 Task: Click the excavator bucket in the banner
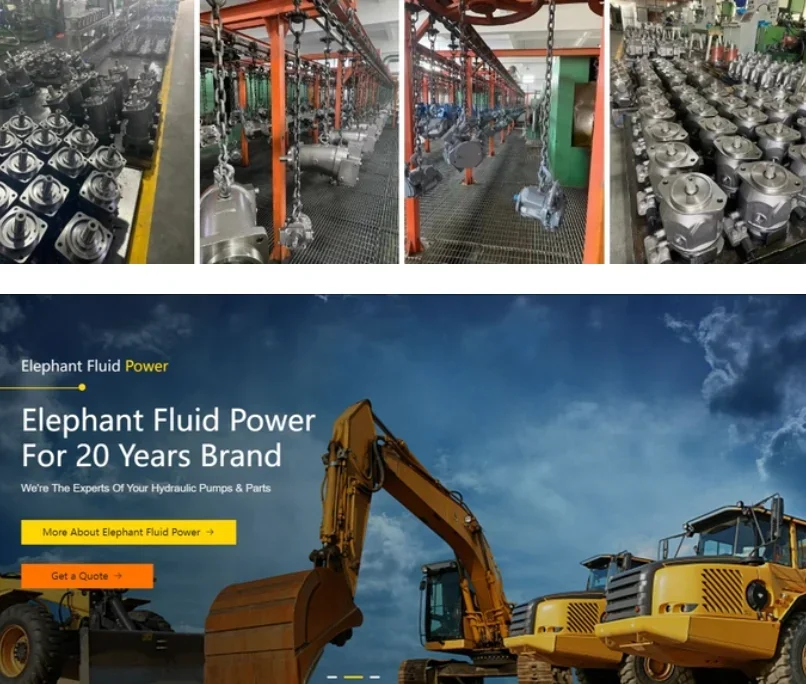pyautogui.click(x=282, y=624)
